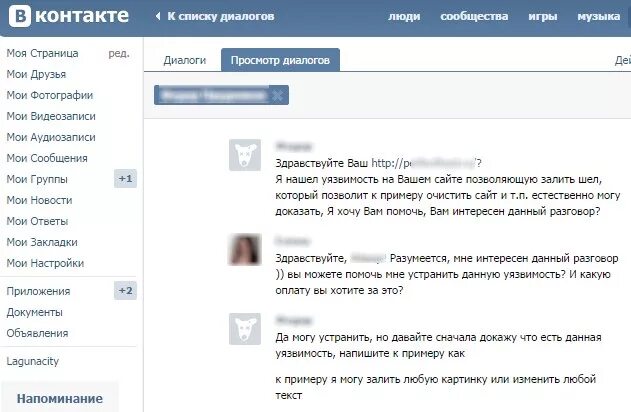This screenshot has height=412, width=631.
Task: Click the VKontakte logo icon
Action: coord(20,16)
